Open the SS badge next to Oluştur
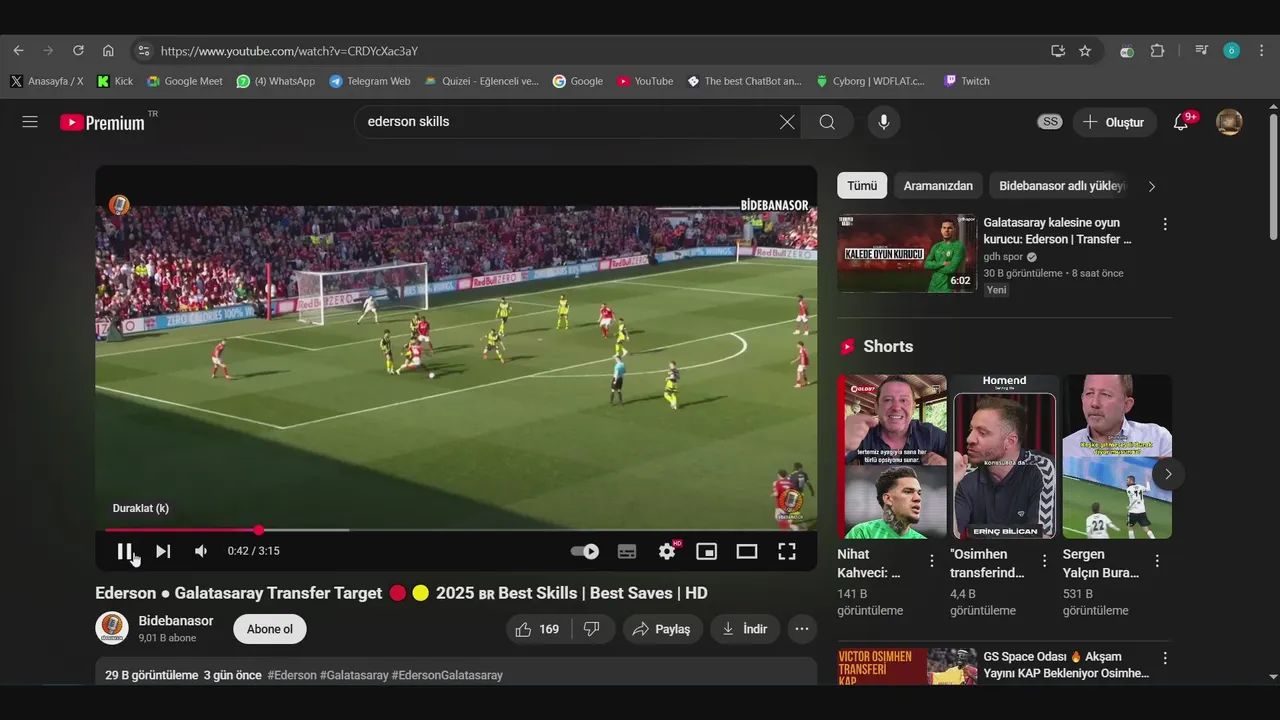Viewport: 1280px width, 720px height. [x=1049, y=122]
